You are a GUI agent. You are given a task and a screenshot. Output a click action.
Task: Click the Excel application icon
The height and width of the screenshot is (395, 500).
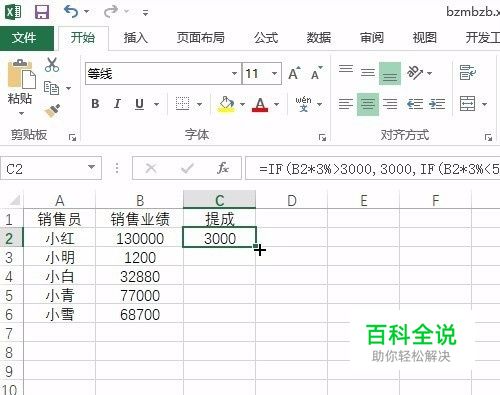pyautogui.click(x=13, y=12)
